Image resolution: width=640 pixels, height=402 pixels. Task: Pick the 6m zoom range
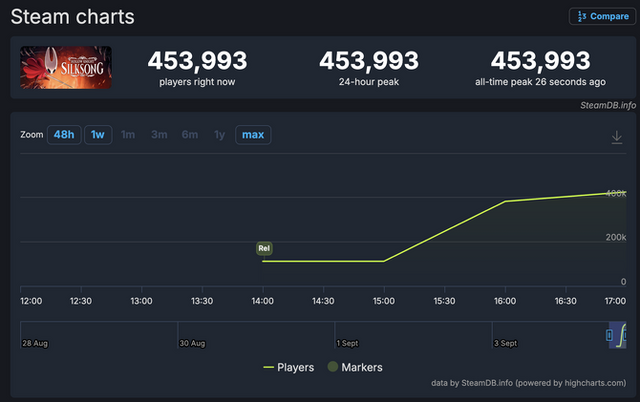coord(190,135)
